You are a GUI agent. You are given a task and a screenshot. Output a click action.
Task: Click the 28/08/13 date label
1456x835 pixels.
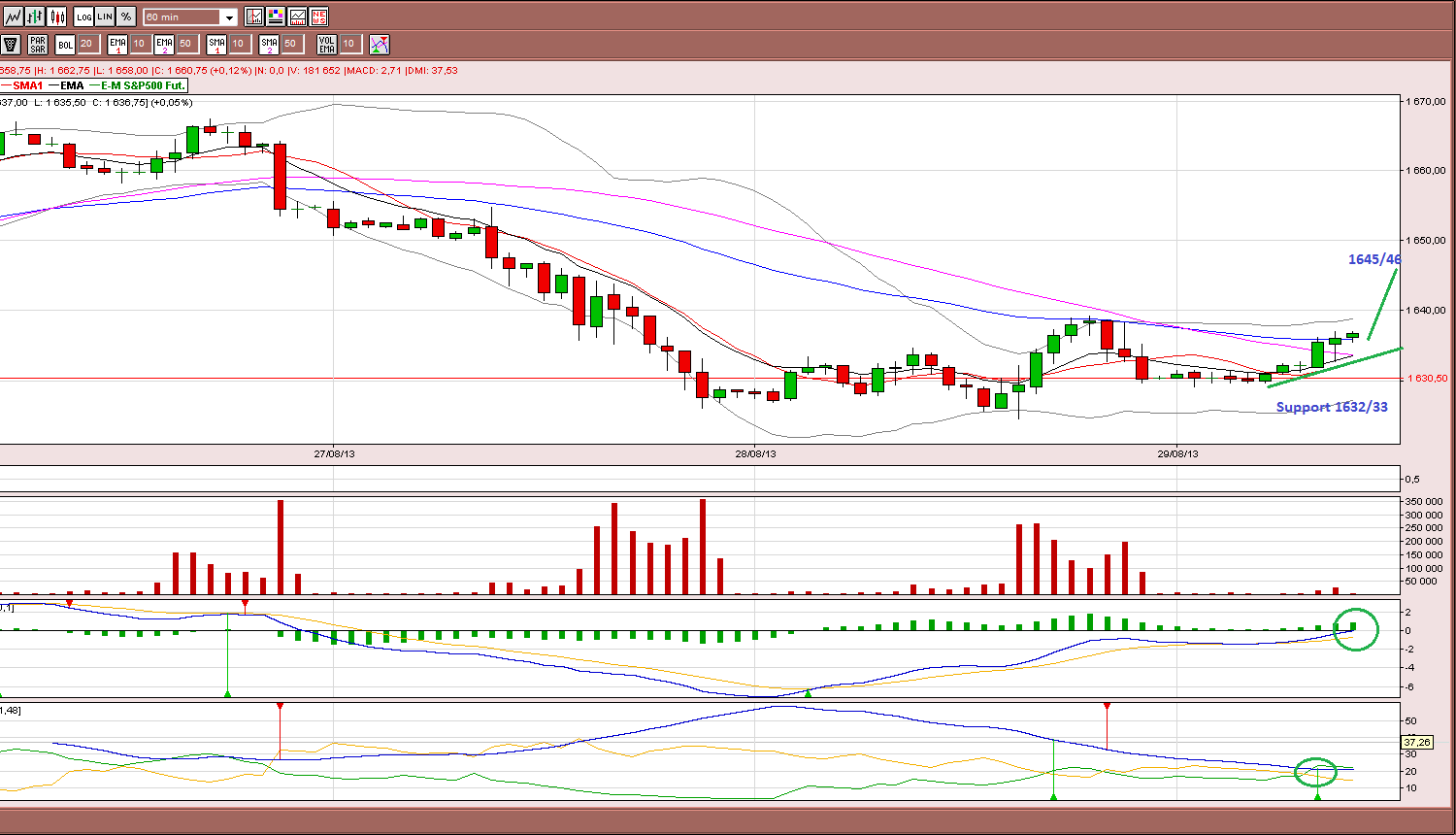point(754,453)
